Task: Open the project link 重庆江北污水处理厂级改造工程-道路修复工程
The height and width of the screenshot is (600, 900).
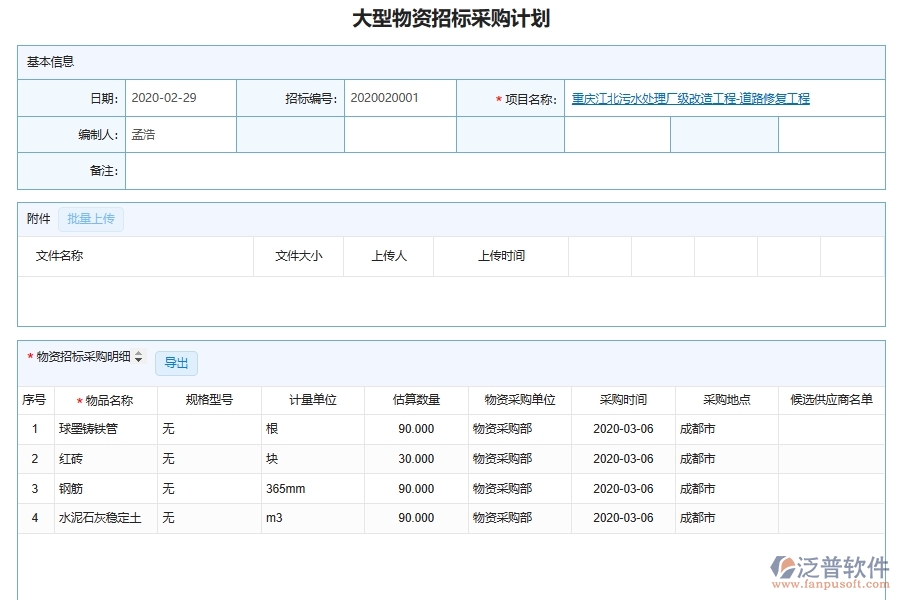Action: [x=690, y=98]
